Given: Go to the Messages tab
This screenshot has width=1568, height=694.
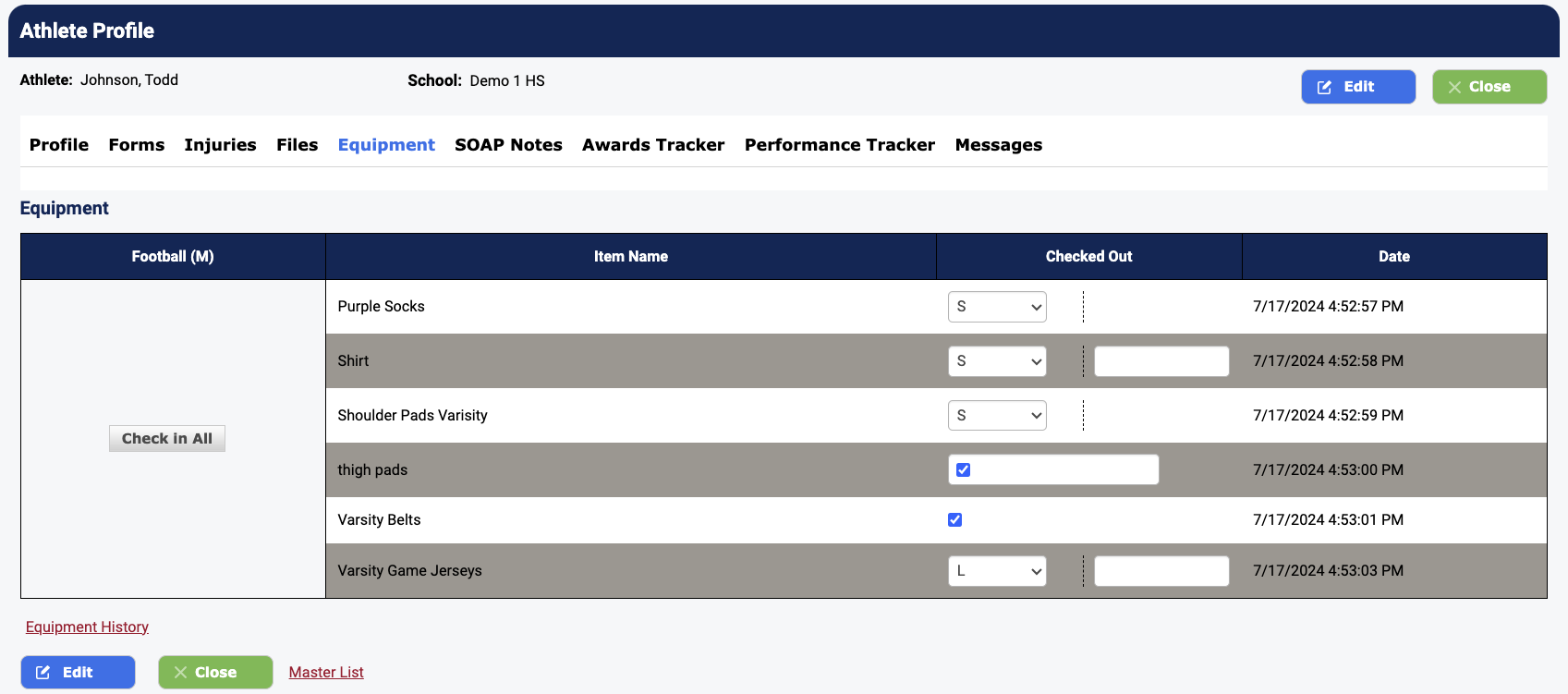Looking at the screenshot, I should pyautogui.click(x=999, y=145).
